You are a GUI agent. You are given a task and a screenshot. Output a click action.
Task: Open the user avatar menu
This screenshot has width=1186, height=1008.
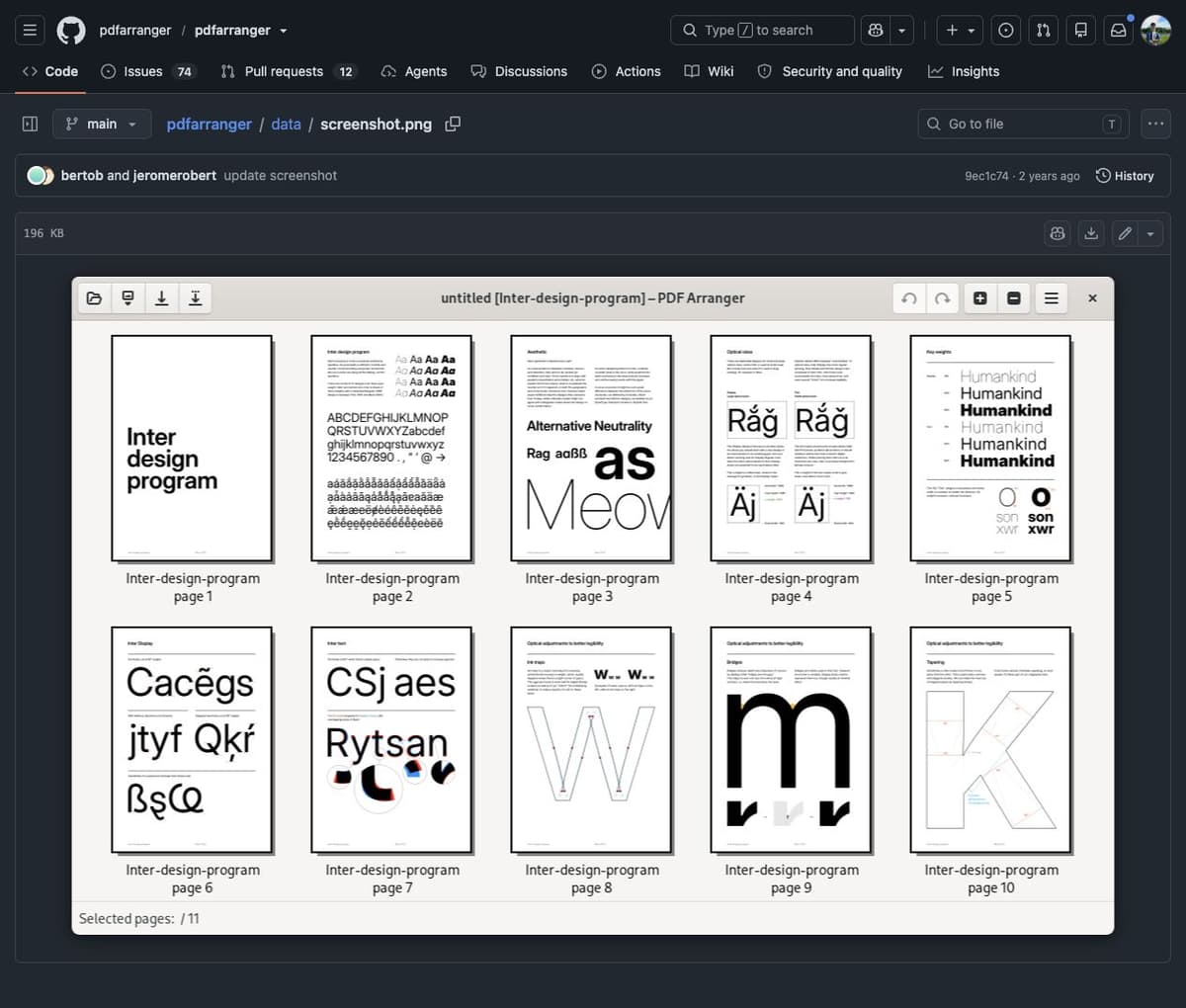[1155, 31]
